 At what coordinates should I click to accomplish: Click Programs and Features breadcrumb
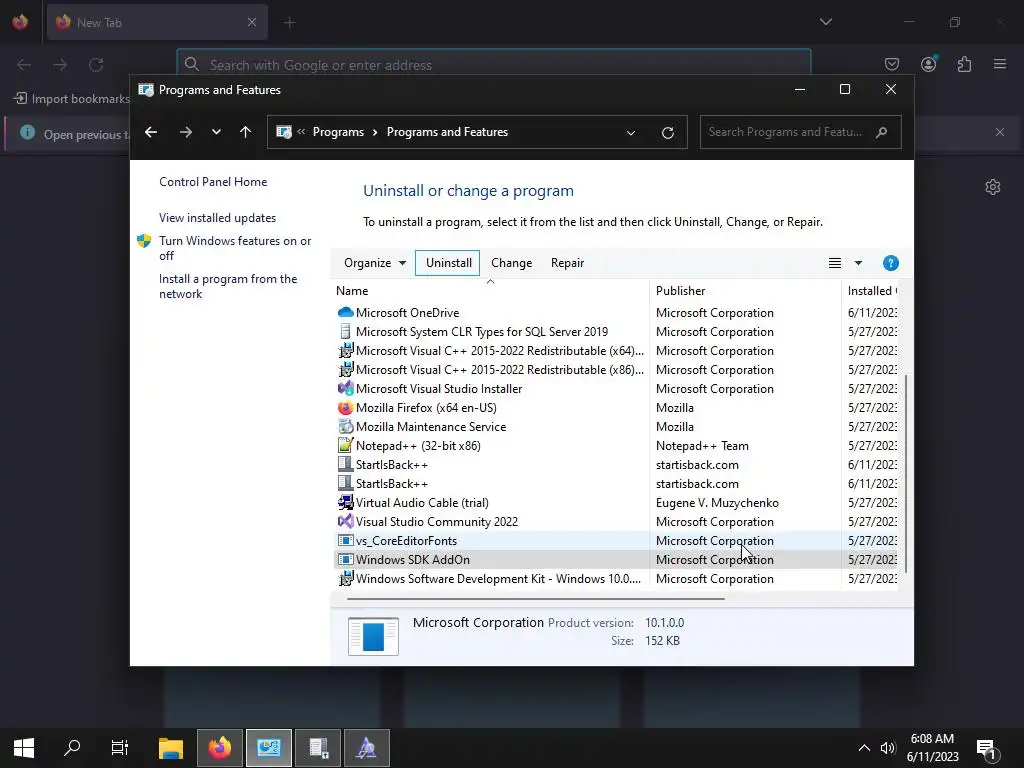[x=447, y=132]
